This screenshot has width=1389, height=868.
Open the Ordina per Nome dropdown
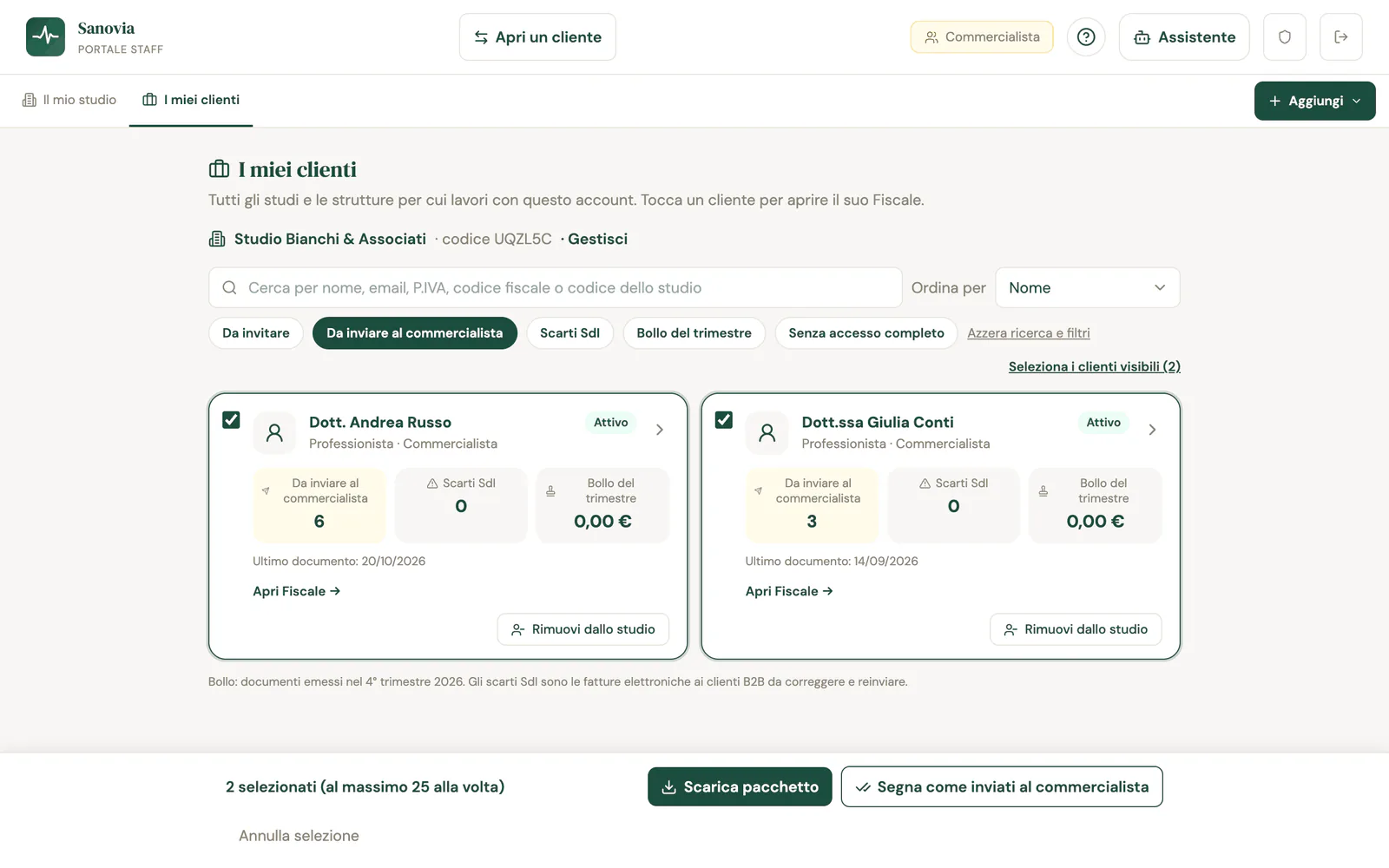coord(1088,287)
